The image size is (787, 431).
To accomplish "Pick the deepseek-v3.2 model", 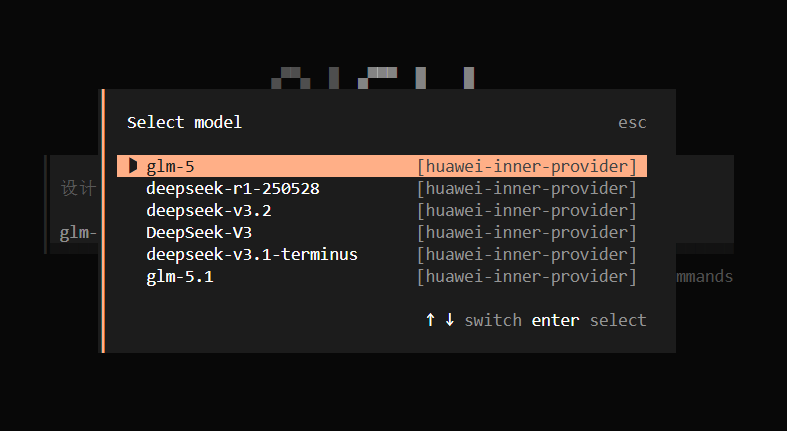I will (x=381, y=210).
